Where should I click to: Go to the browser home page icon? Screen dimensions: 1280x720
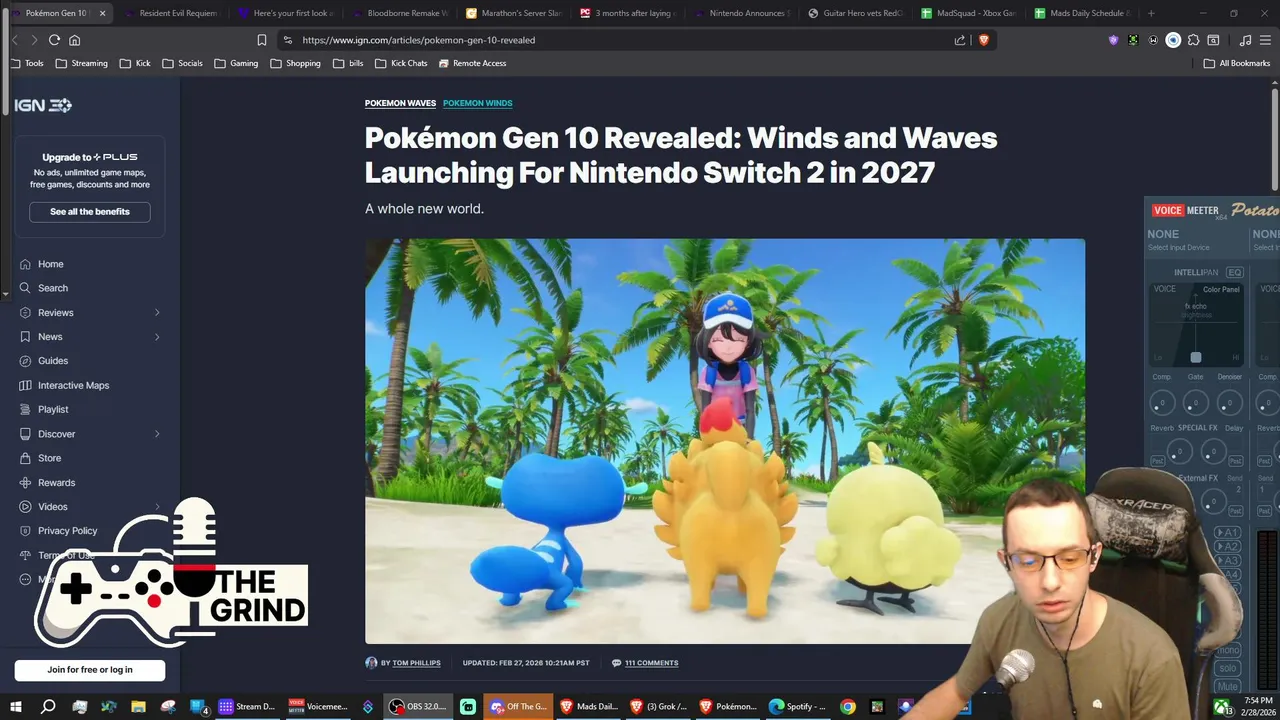74,40
